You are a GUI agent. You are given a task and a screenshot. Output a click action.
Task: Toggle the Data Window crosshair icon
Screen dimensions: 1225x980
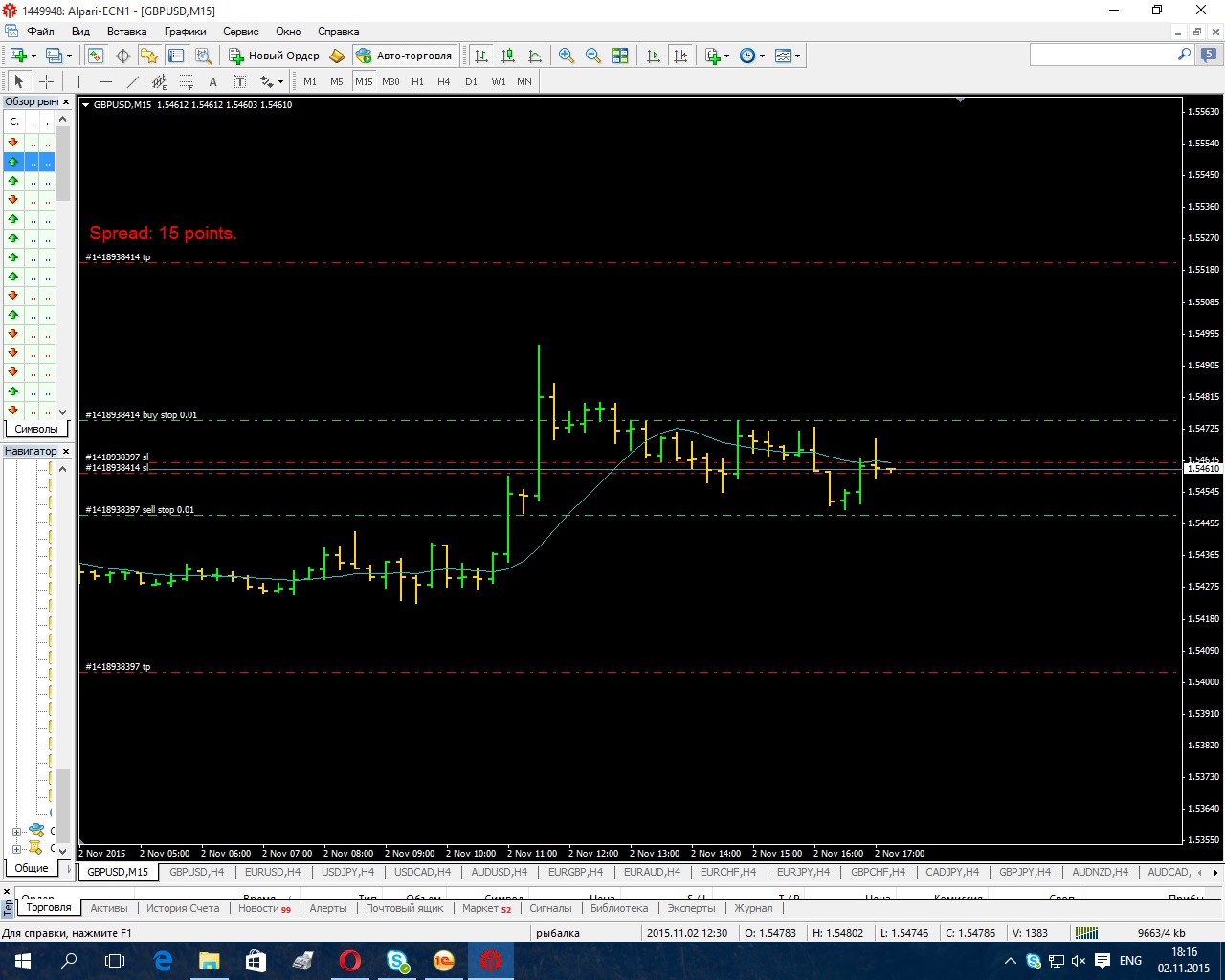[x=122, y=56]
